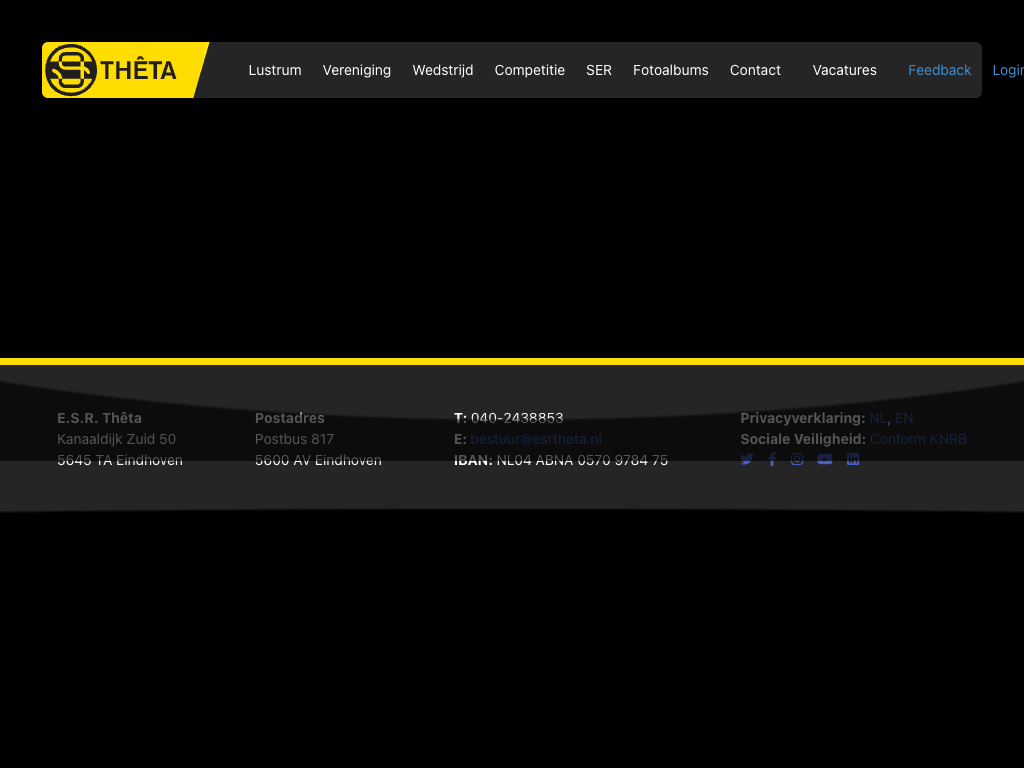1024x768 pixels.
Task: Click the Login link
Action: click(x=1007, y=70)
